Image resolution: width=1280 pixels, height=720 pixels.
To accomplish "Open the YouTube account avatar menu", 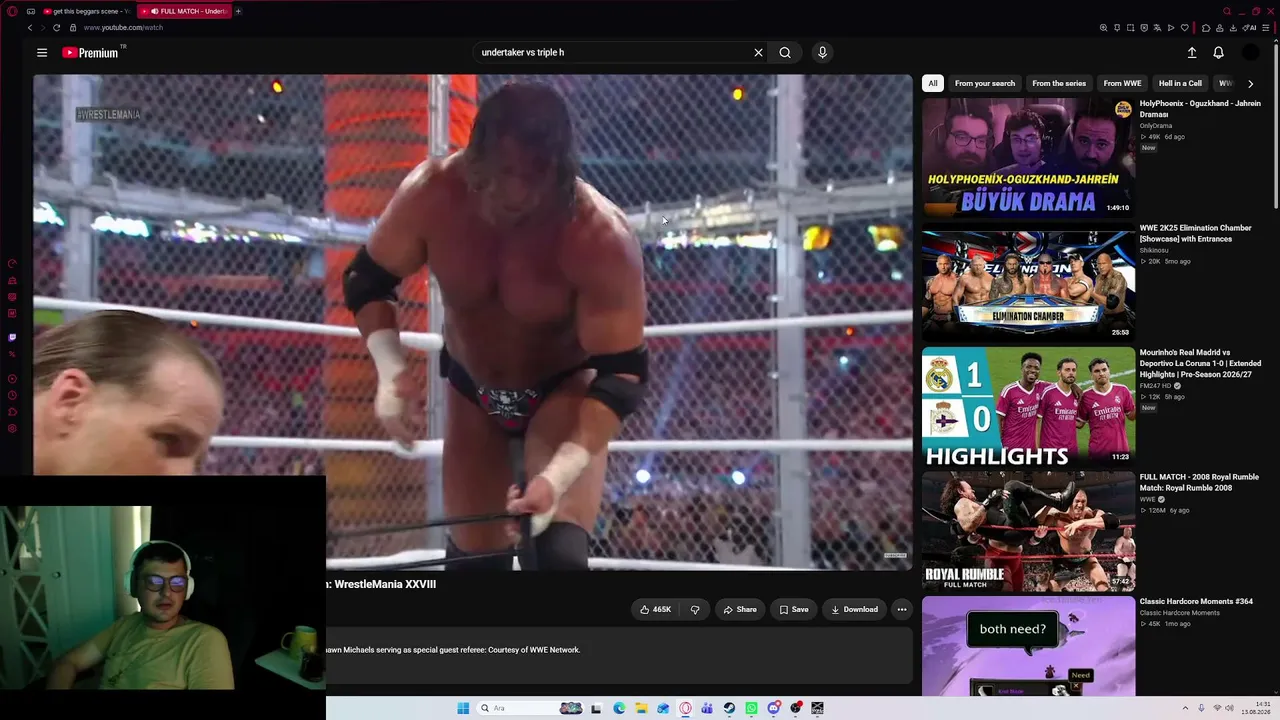I will [1251, 53].
